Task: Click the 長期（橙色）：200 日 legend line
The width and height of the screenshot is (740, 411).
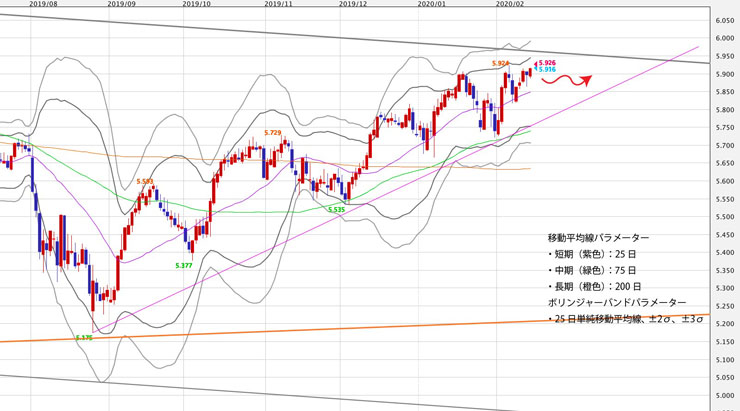Action: click(x=595, y=286)
